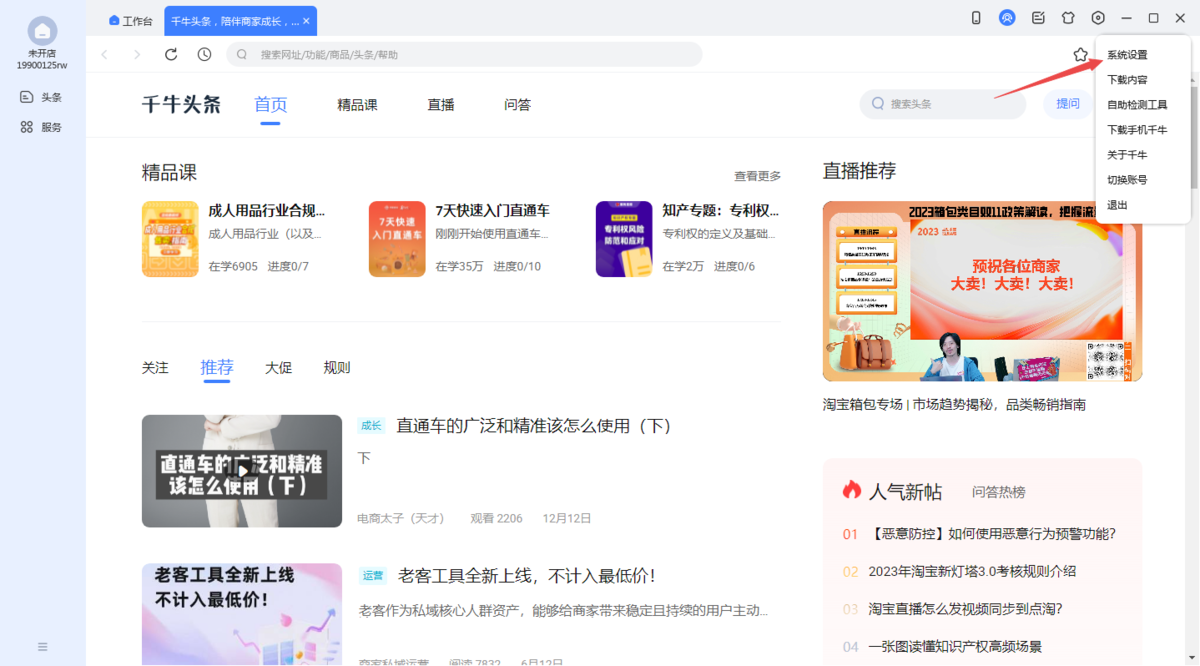Open the live stream recommendation thumbnail

point(982,291)
